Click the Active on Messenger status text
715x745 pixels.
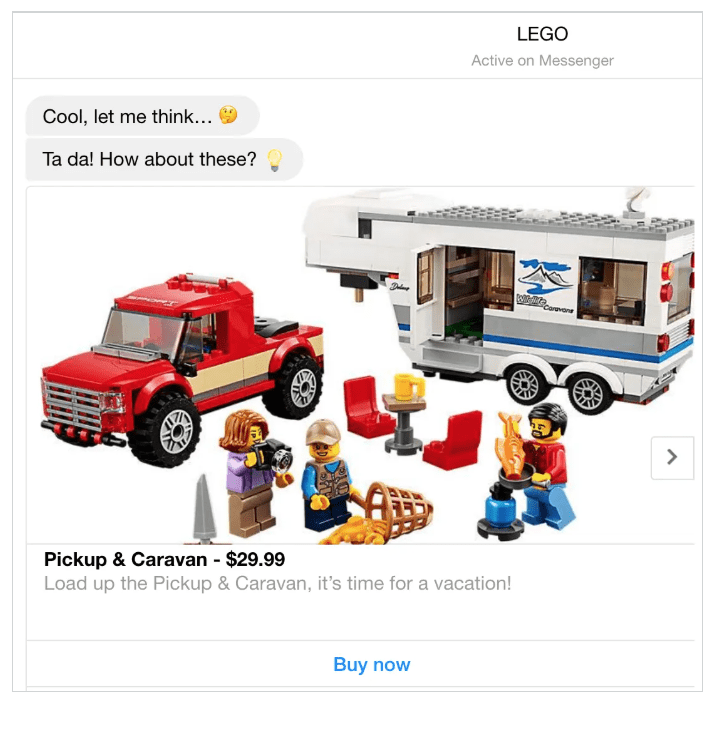(542, 61)
